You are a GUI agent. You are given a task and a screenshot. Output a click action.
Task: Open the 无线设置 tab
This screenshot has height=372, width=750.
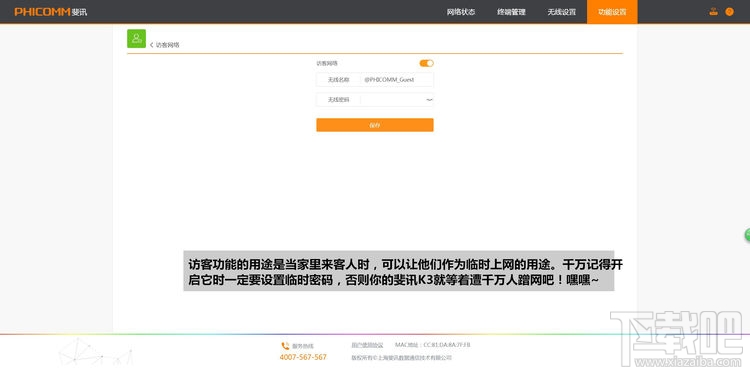pos(562,12)
